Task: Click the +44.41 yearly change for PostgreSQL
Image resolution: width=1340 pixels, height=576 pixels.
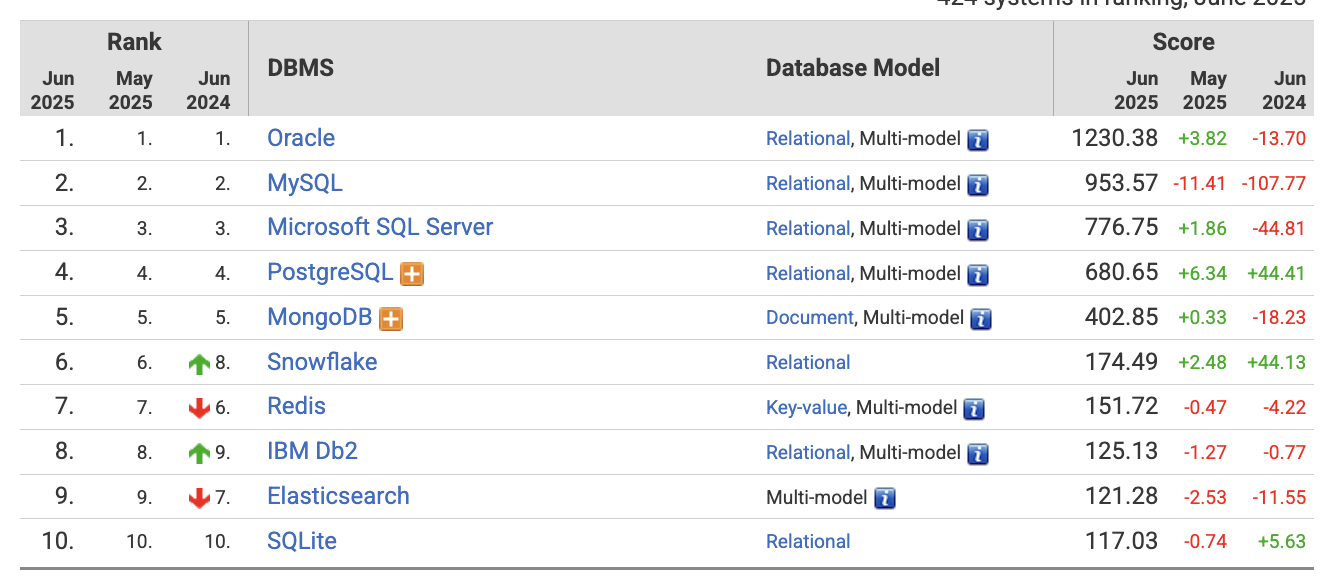Action: click(x=1276, y=273)
